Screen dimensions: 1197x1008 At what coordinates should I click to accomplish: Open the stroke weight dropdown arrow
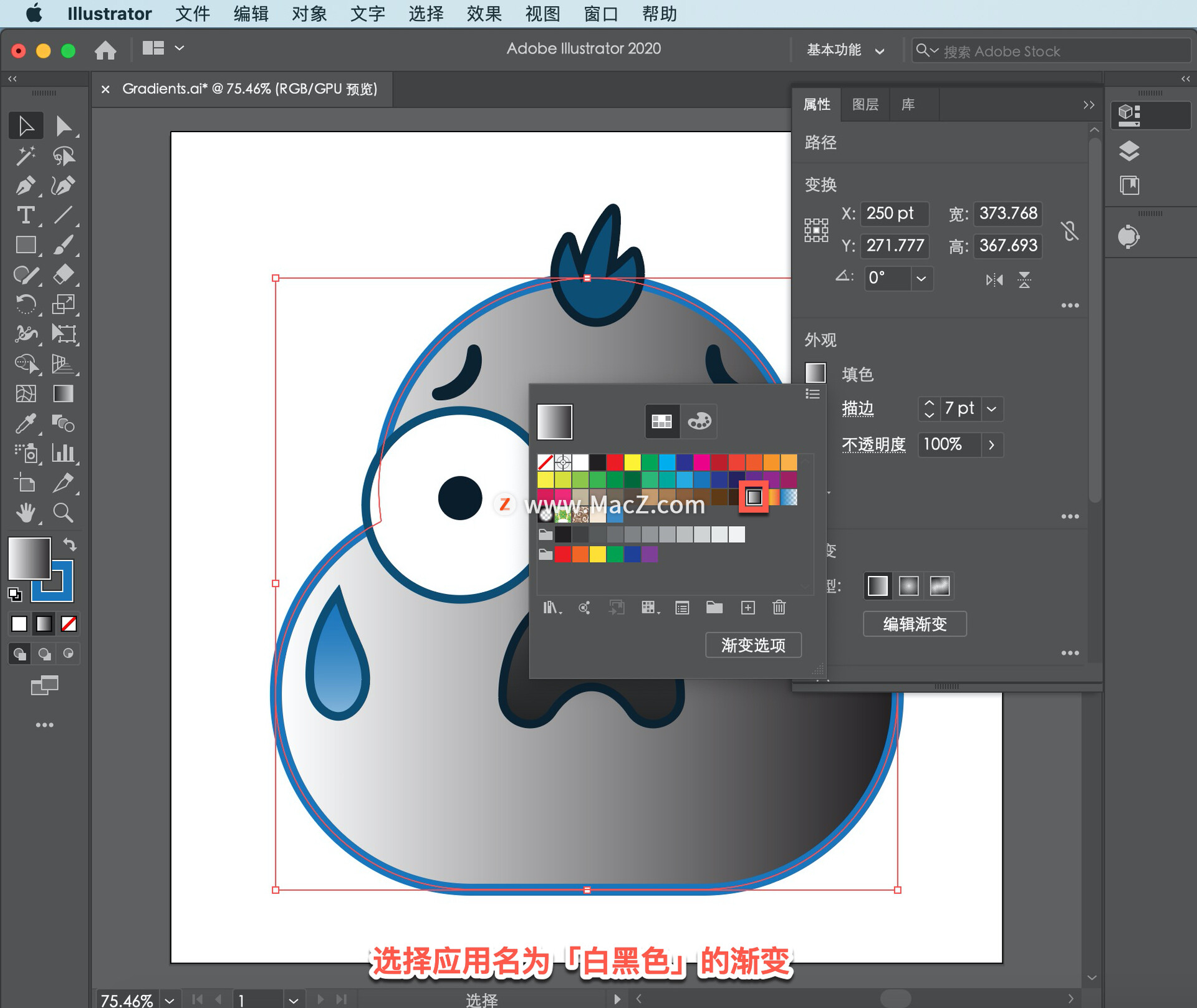[x=992, y=409]
